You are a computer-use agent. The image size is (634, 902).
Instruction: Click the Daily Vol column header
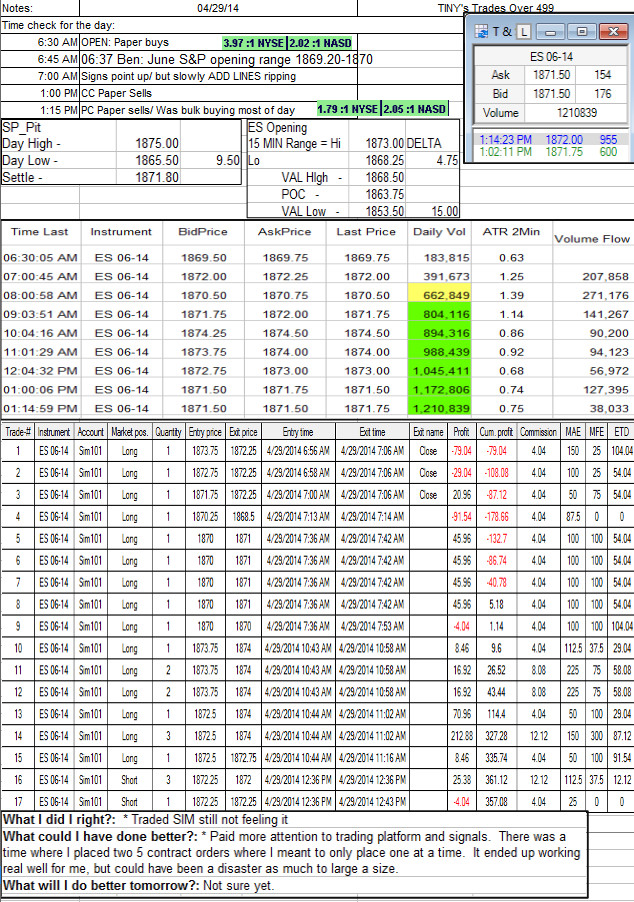[438, 232]
